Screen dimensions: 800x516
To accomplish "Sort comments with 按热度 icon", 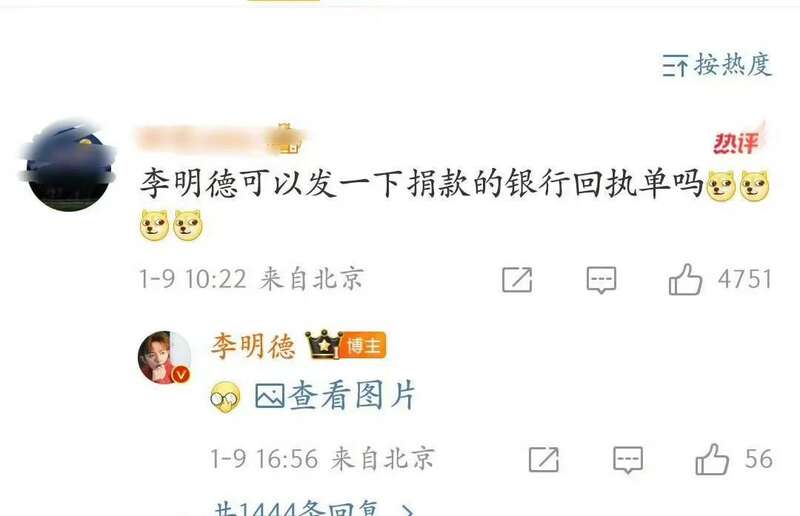I will point(675,65).
